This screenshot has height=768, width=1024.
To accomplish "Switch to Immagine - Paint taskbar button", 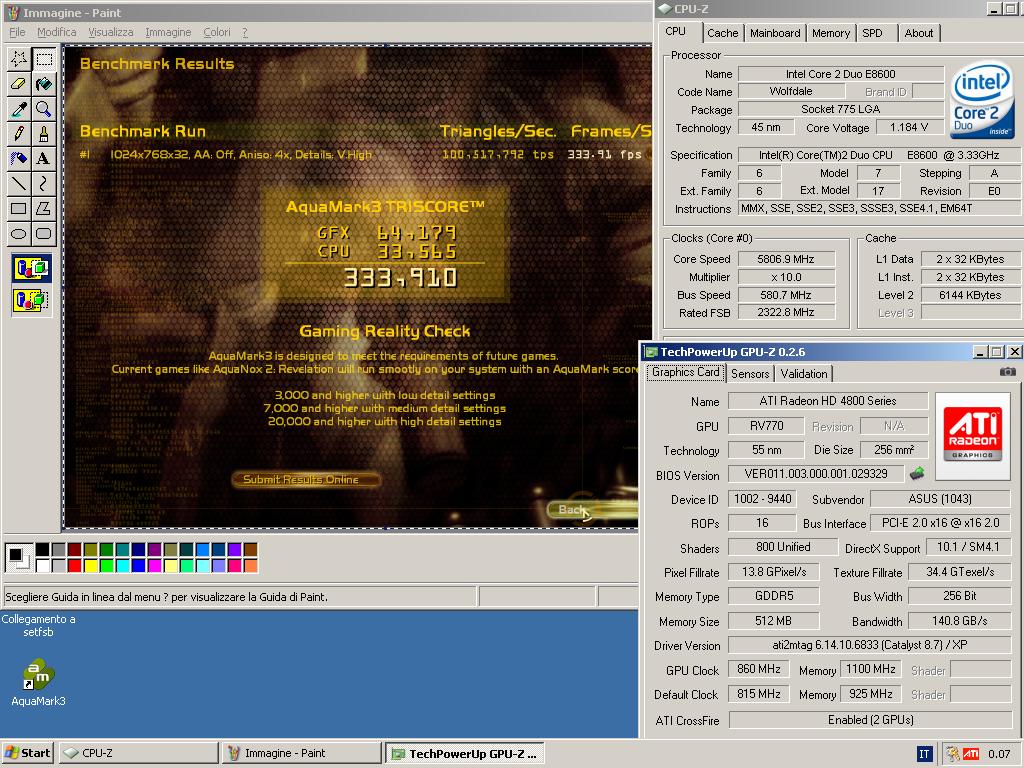I will (x=301, y=753).
